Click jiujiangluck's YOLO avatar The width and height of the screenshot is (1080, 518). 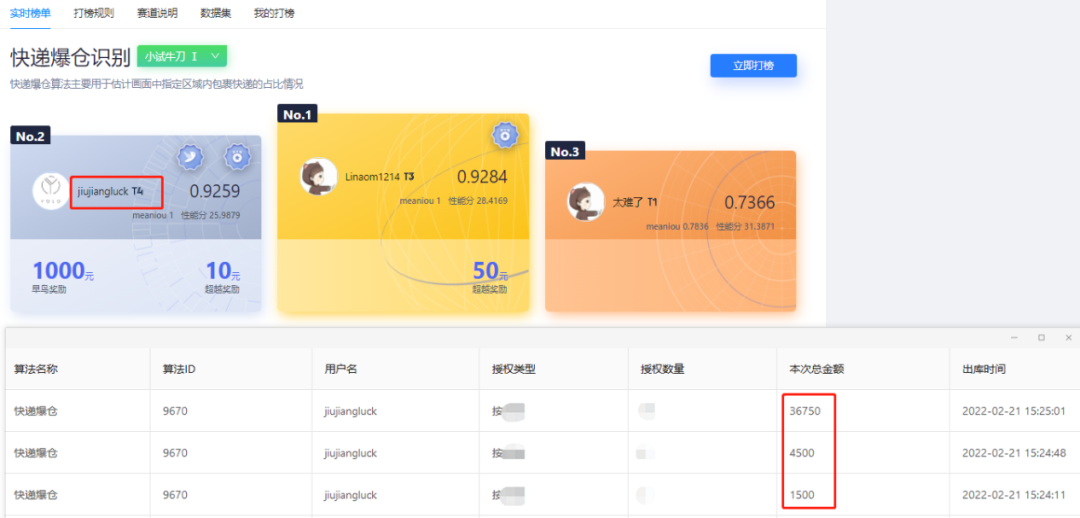[x=51, y=191]
